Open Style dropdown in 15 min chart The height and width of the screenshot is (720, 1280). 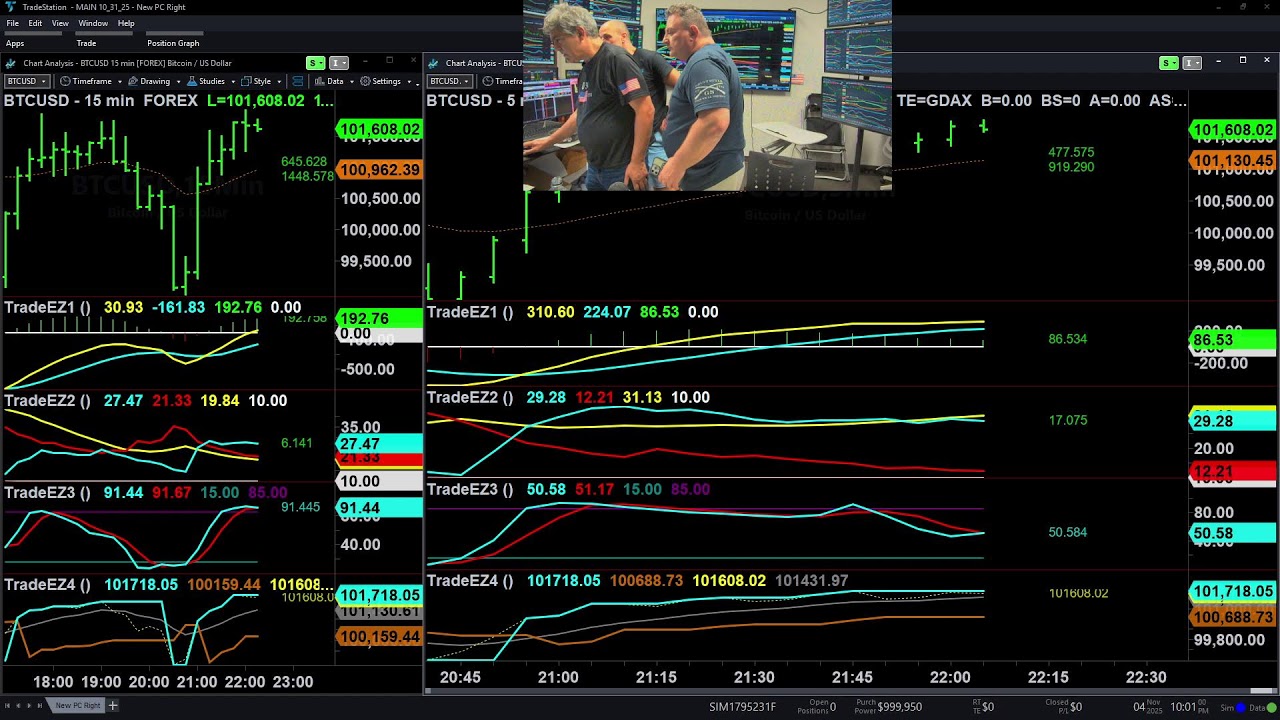coord(259,81)
